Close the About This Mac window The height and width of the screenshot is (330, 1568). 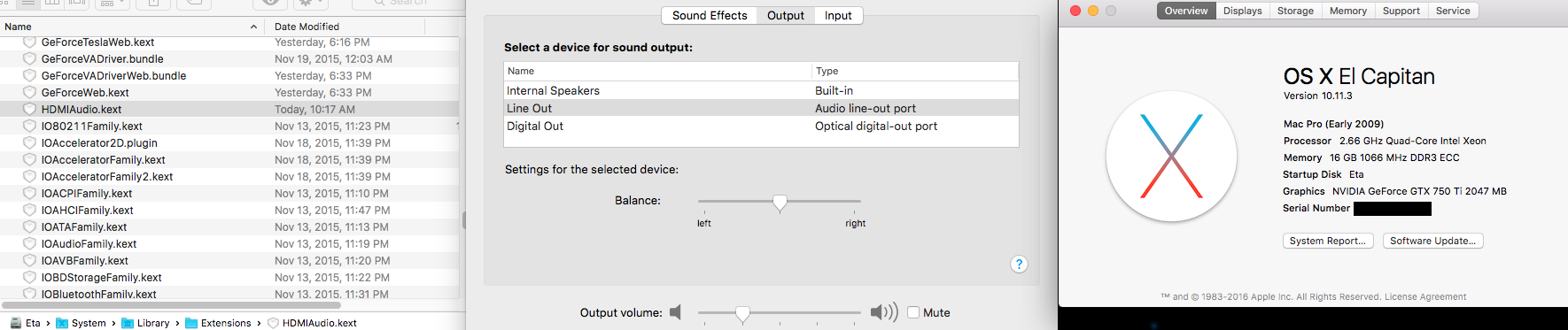click(x=1075, y=11)
